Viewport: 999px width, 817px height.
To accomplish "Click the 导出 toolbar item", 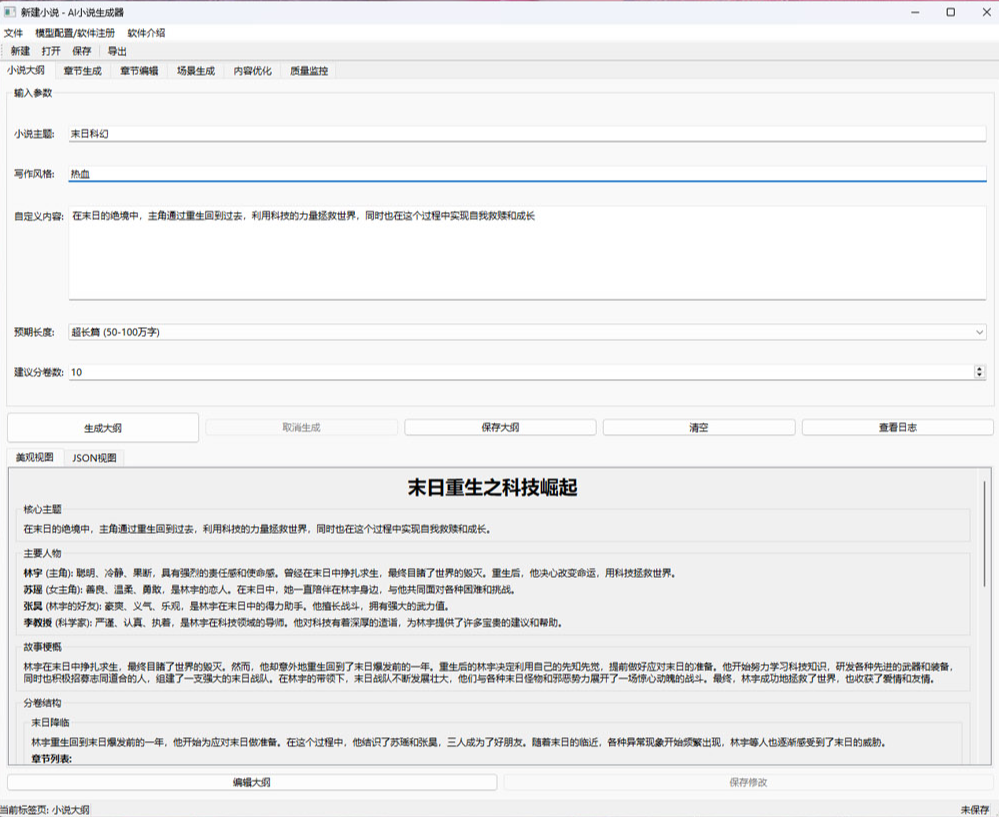I will click(118, 51).
